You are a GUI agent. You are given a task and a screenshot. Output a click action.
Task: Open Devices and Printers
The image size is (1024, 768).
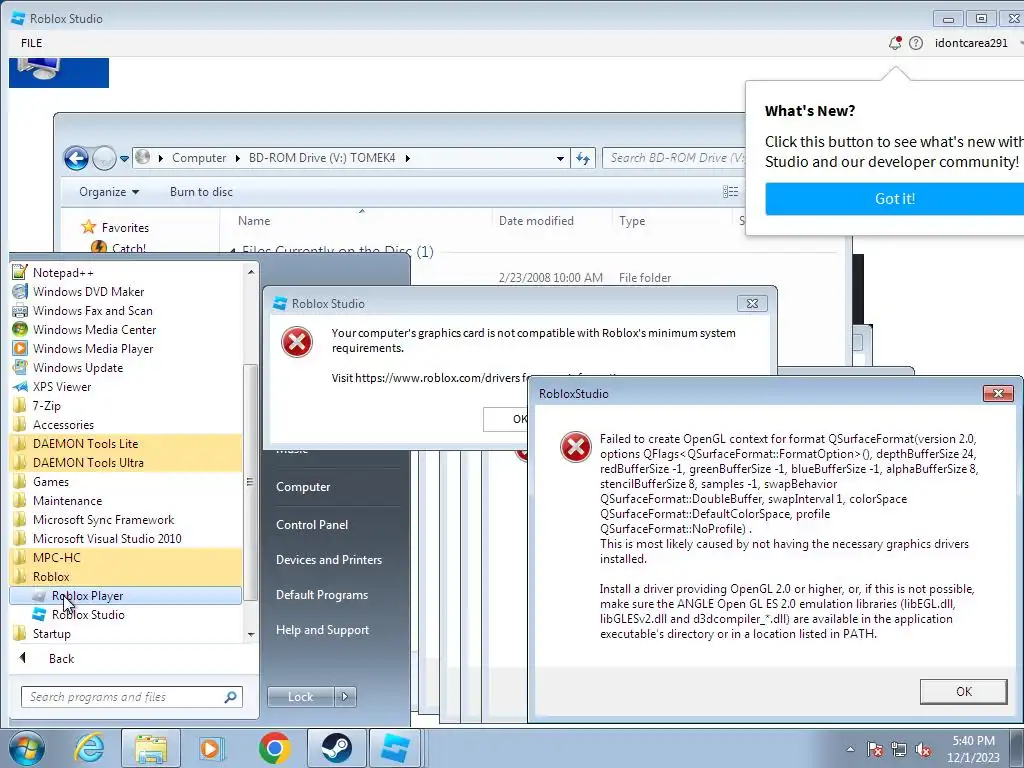pos(329,560)
